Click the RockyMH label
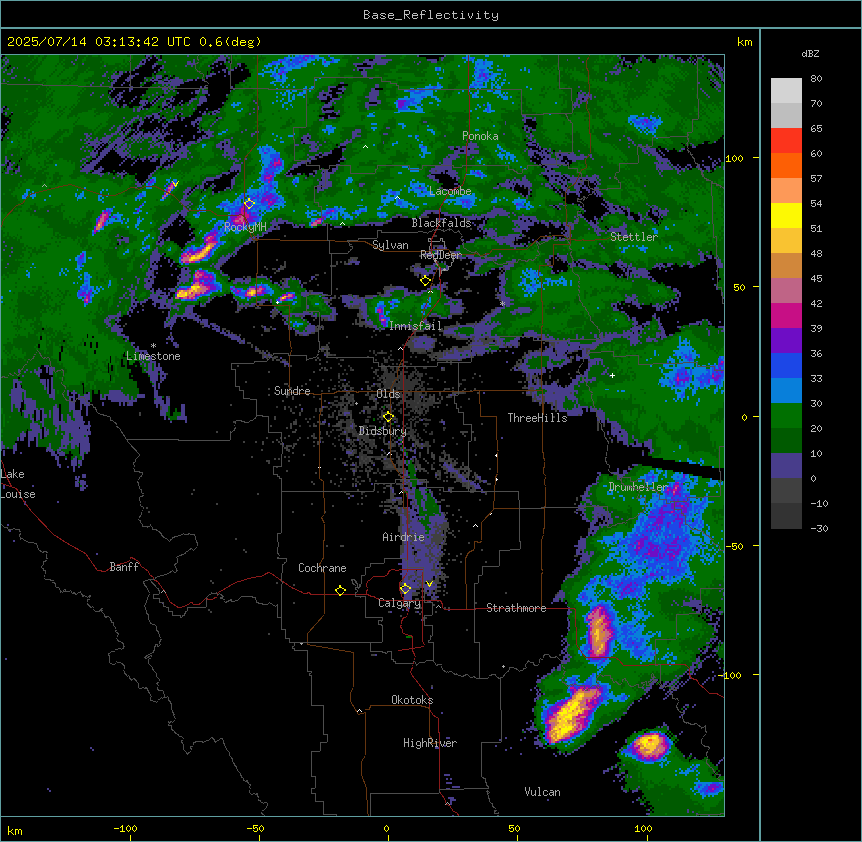 [245, 227]
